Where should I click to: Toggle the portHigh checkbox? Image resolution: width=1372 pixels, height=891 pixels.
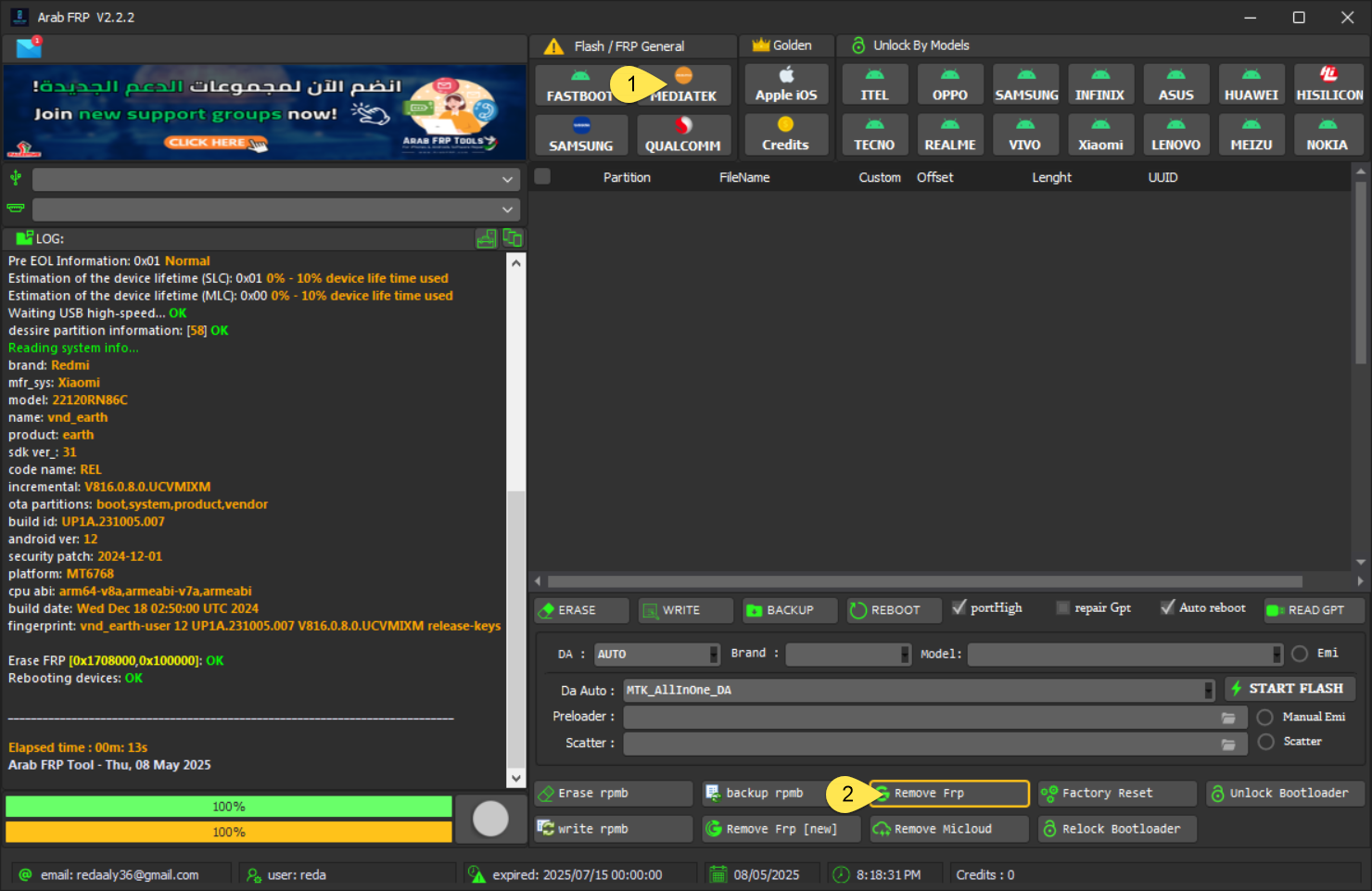959,607
